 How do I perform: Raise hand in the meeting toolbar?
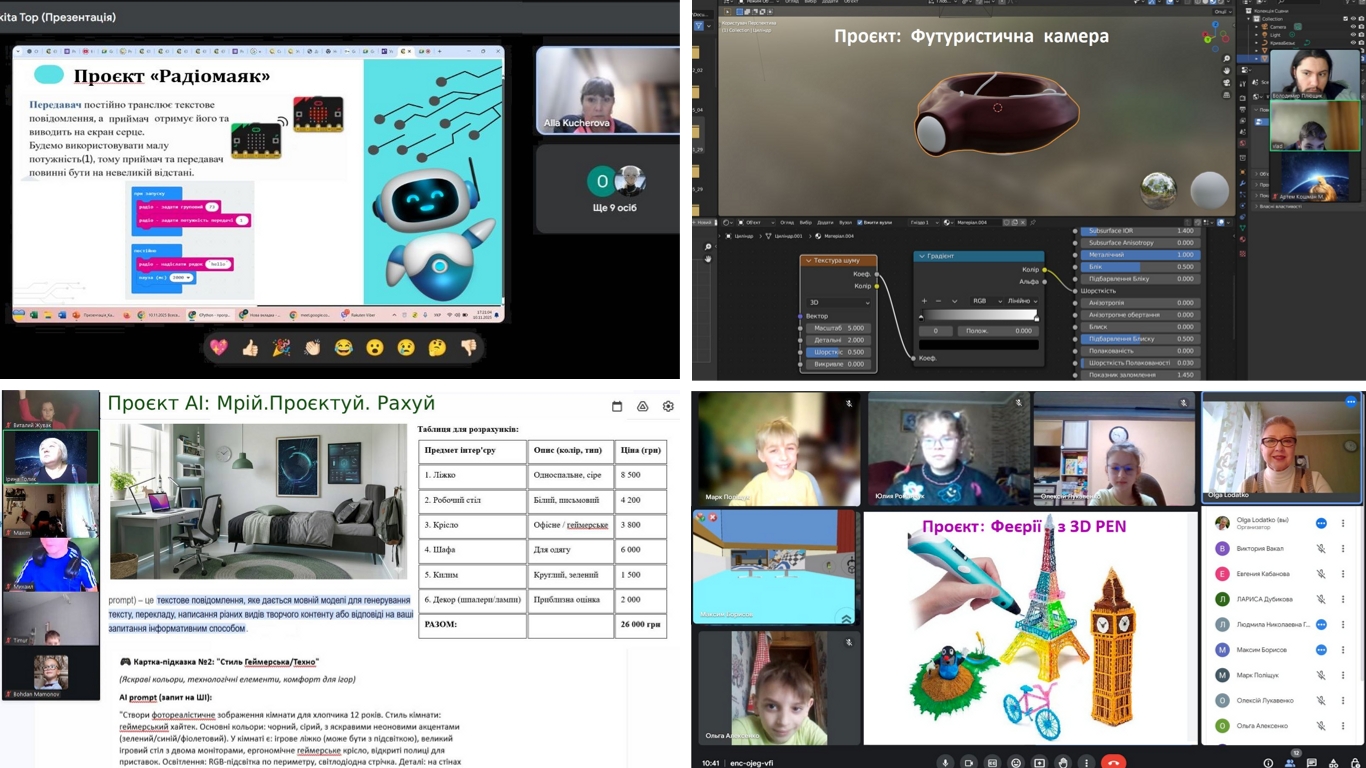pyautogui.click(x=1064, y=762)
